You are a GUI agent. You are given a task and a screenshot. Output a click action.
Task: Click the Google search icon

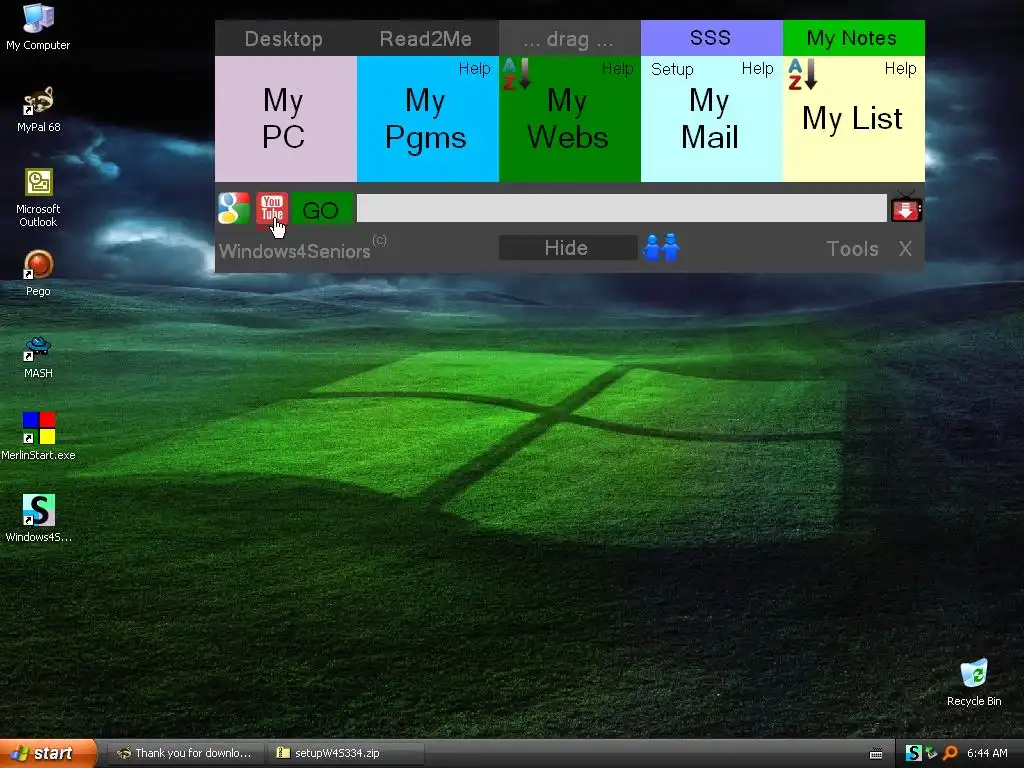tap(234, 208)
